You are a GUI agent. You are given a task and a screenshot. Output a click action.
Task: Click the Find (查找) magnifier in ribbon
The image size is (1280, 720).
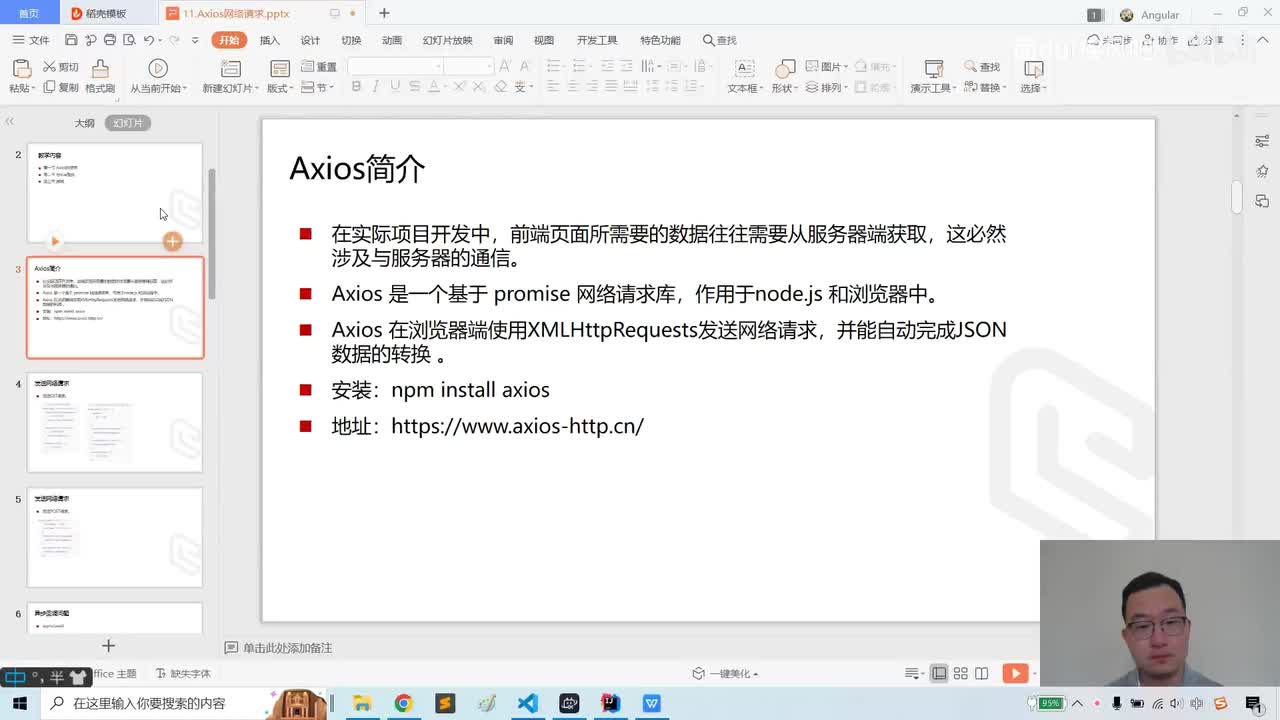(982, 67)
